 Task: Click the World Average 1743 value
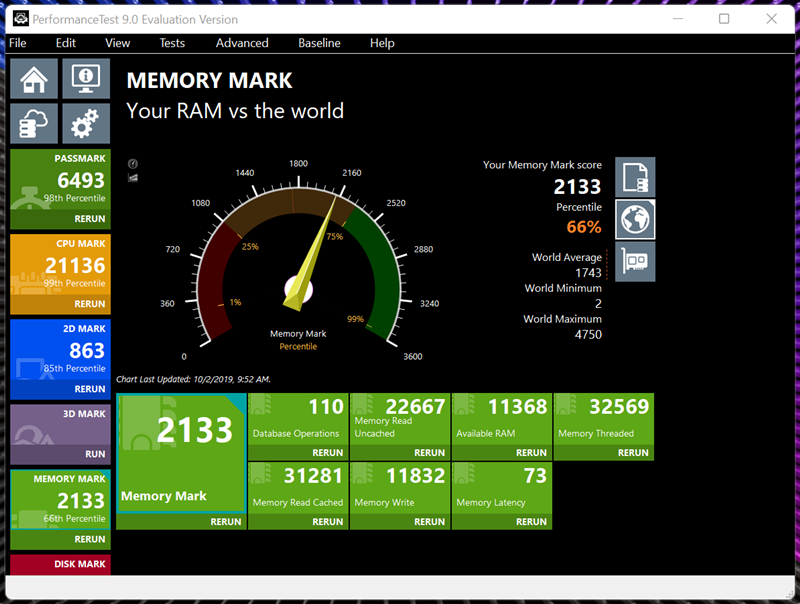588,273
